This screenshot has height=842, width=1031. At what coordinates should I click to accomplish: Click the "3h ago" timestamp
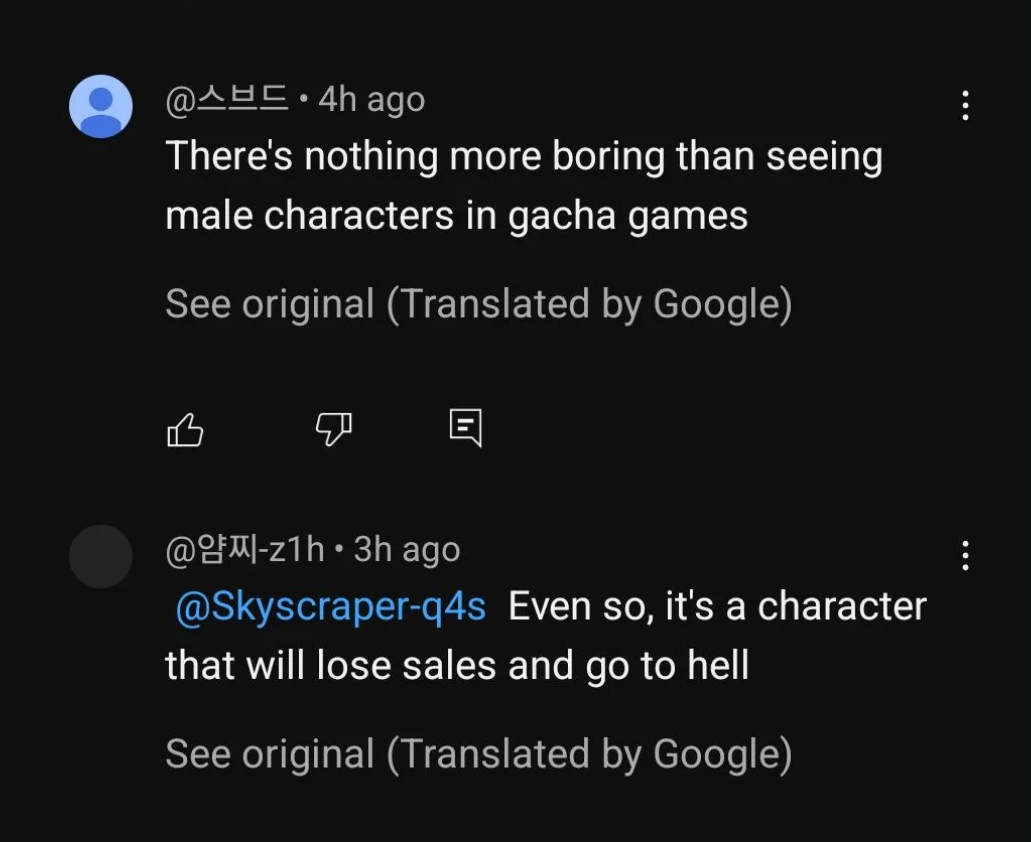pos(407,549)
